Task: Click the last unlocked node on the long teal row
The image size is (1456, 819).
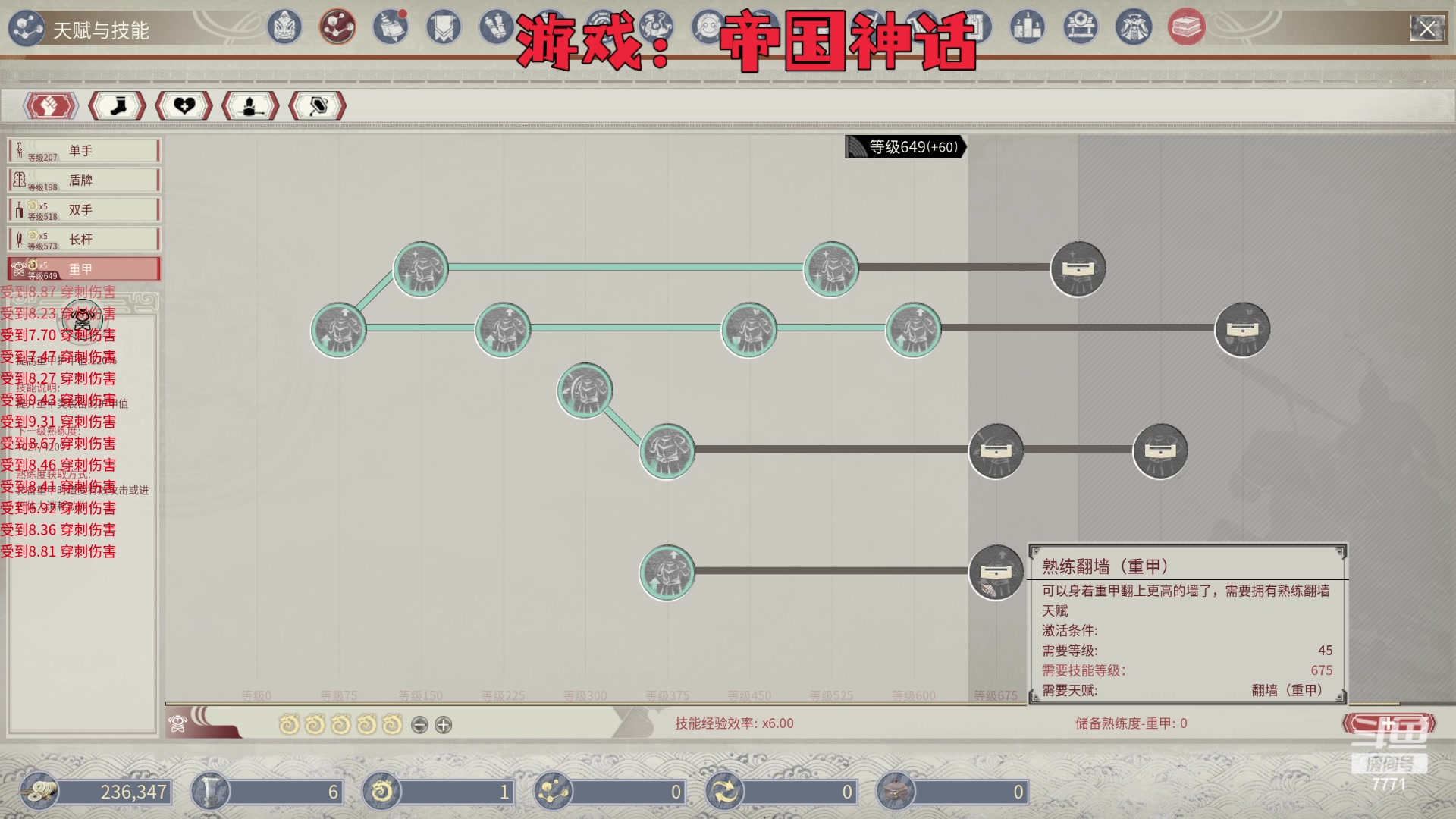Action: 914,330
